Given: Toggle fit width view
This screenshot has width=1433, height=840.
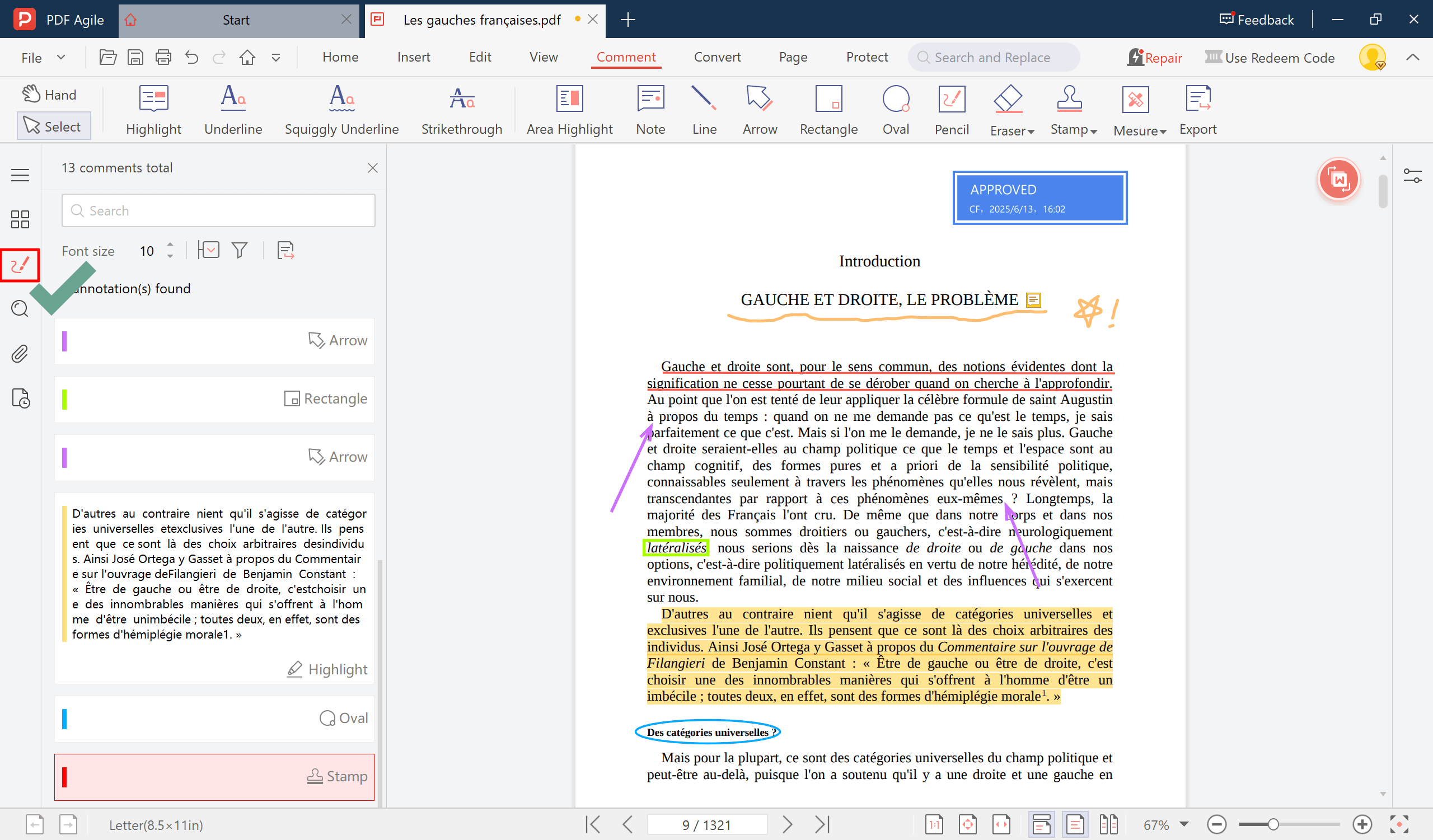Looking at the screenshot, I should coord(1001,824).
